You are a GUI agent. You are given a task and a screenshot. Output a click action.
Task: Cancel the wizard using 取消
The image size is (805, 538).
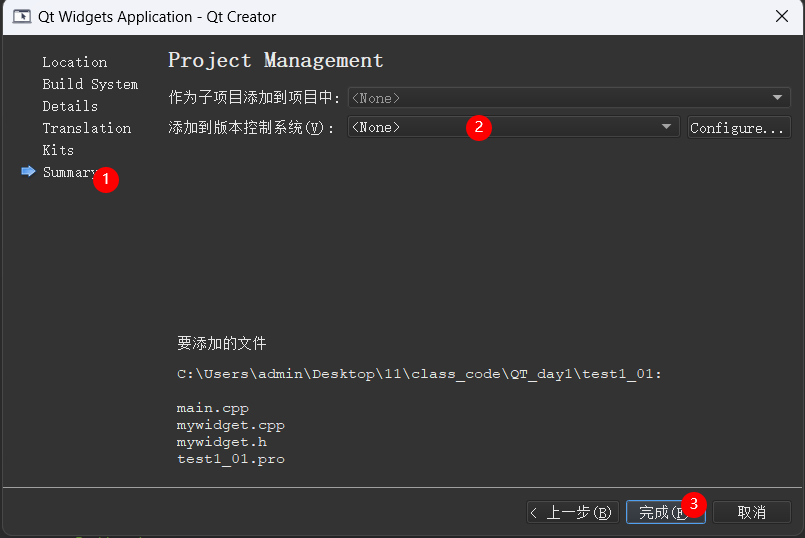751,512
